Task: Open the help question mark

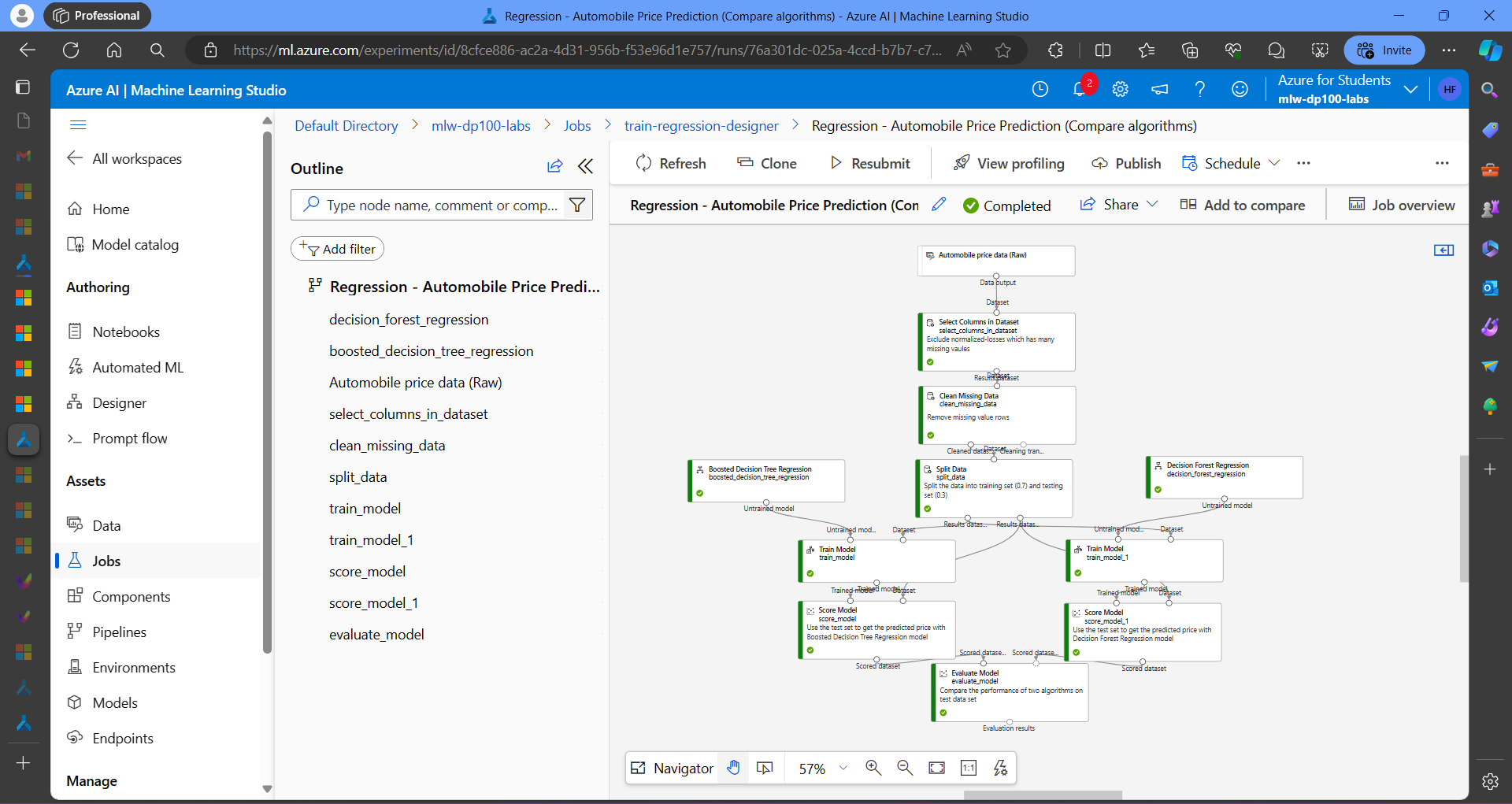Action: tap(1199, 90)
